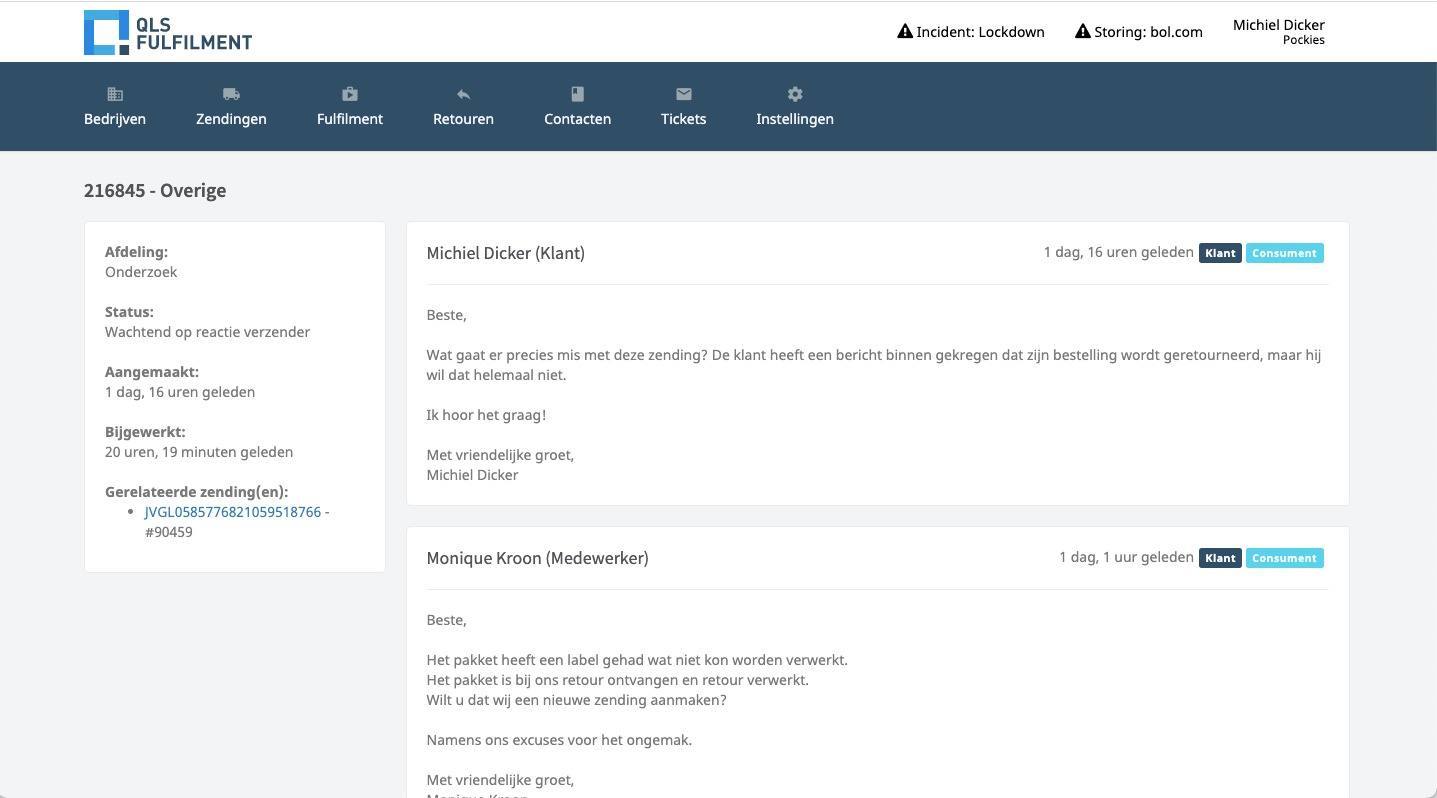Open the Incident: Lockdown warning
Image resolution: width=1437 pixels, height=798 pixels.
point(971,32)
